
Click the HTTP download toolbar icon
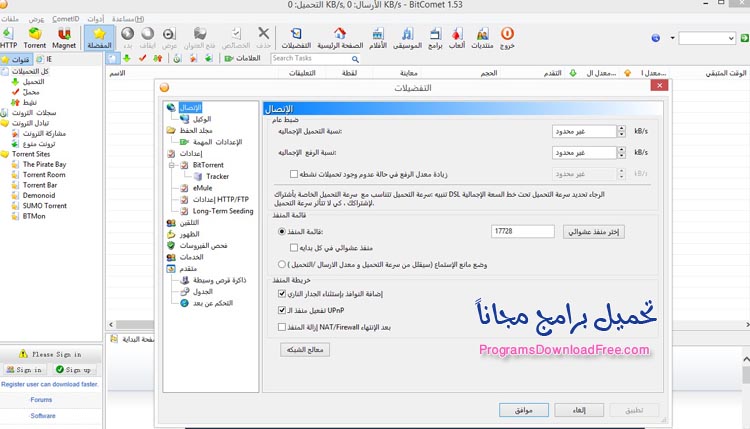[8, 38]
